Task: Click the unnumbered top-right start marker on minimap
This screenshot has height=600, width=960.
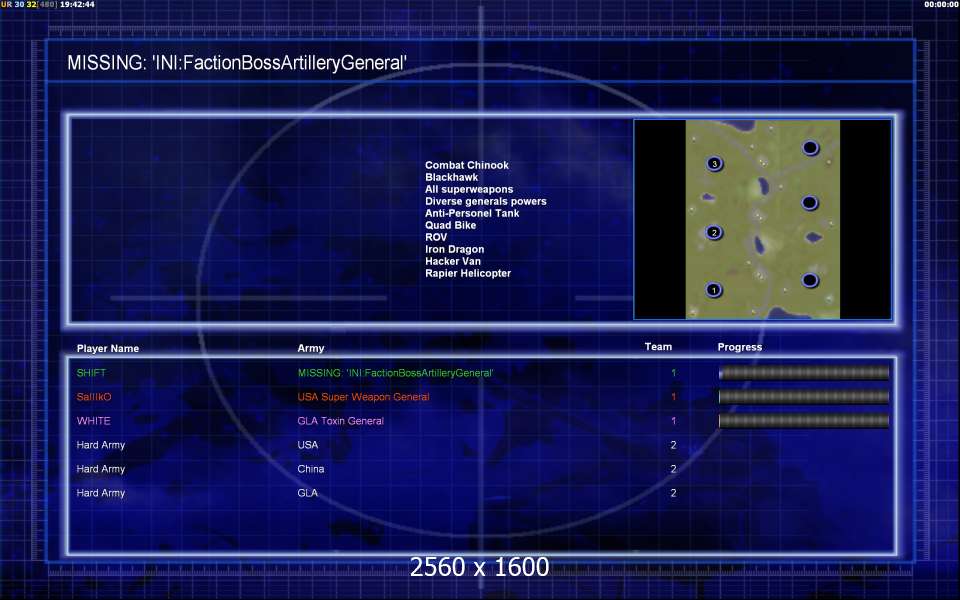Action: (810, 148)
